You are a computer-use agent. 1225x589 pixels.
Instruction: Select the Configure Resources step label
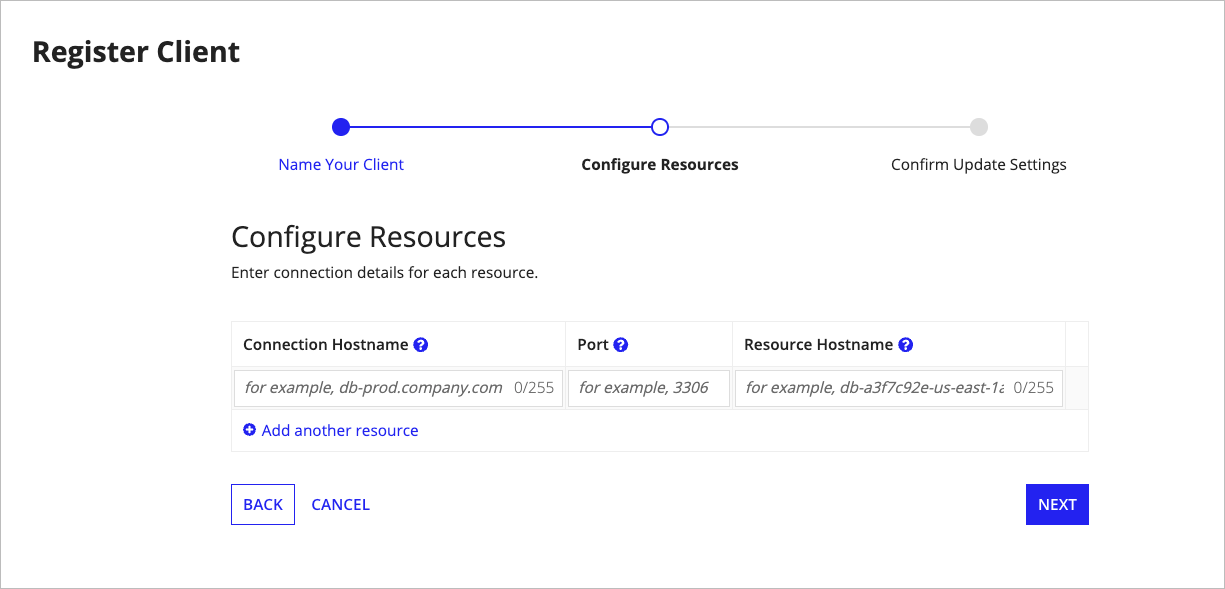pos(660,165)
